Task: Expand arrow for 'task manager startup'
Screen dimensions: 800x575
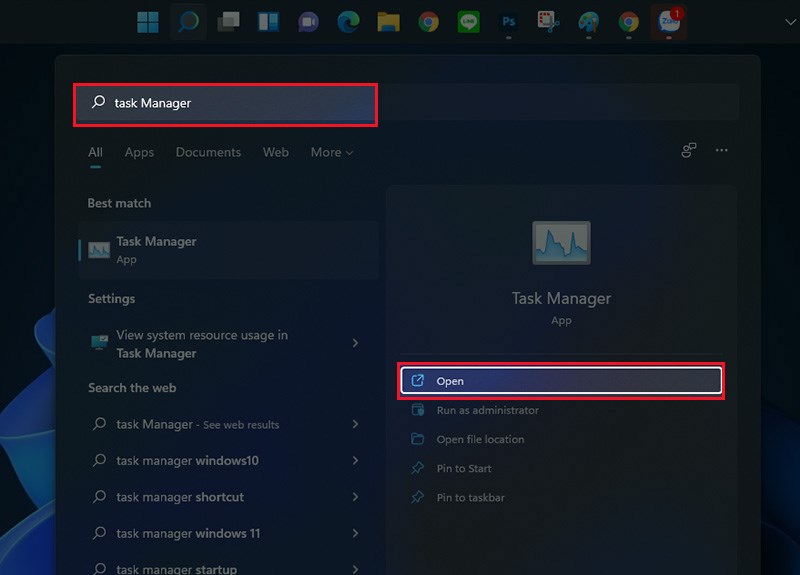Action: (356, 568)
